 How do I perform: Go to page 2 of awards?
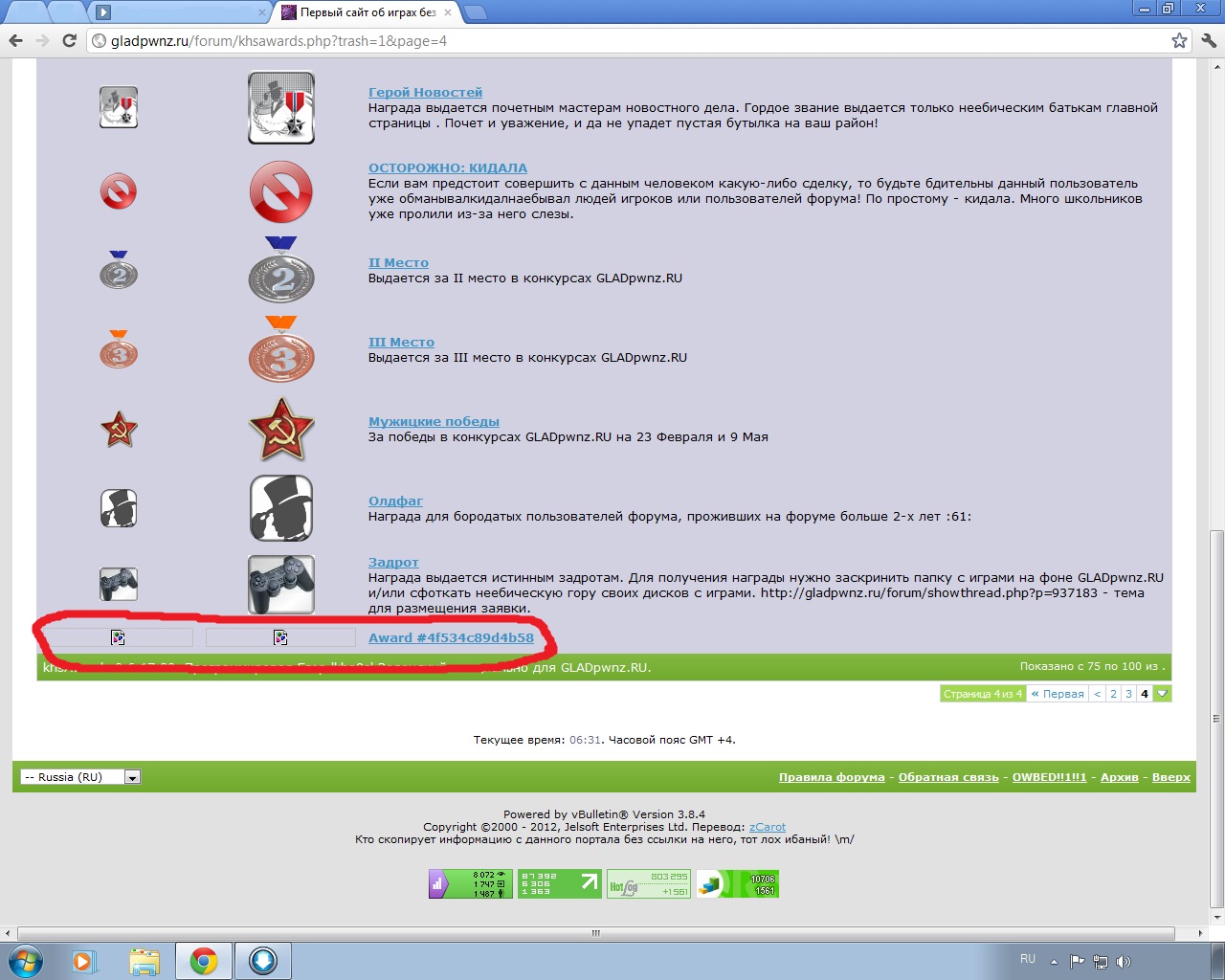[x=1113, y=694]
